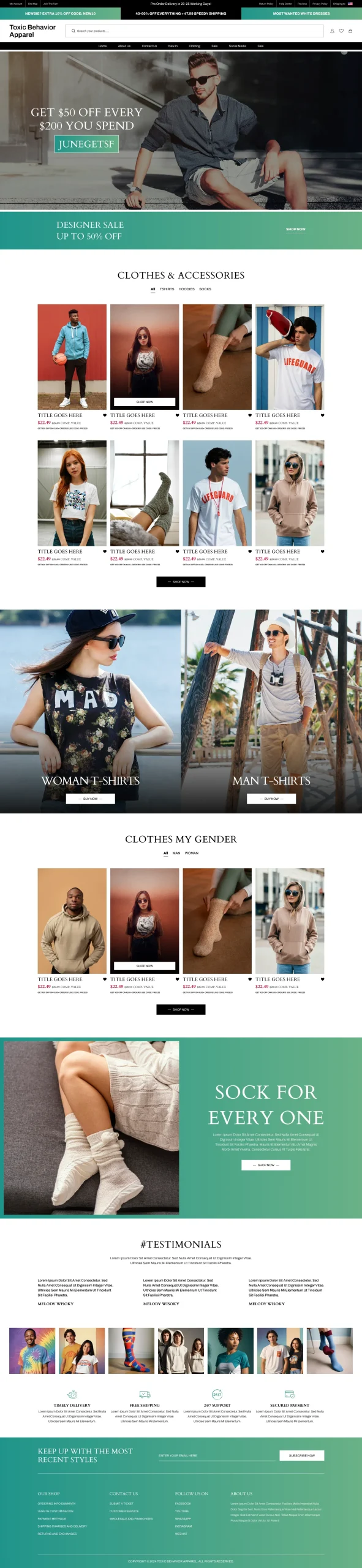
Task: Open the wishlist heart icon in header
Action: pyautogui.click(x=341, y=31)
